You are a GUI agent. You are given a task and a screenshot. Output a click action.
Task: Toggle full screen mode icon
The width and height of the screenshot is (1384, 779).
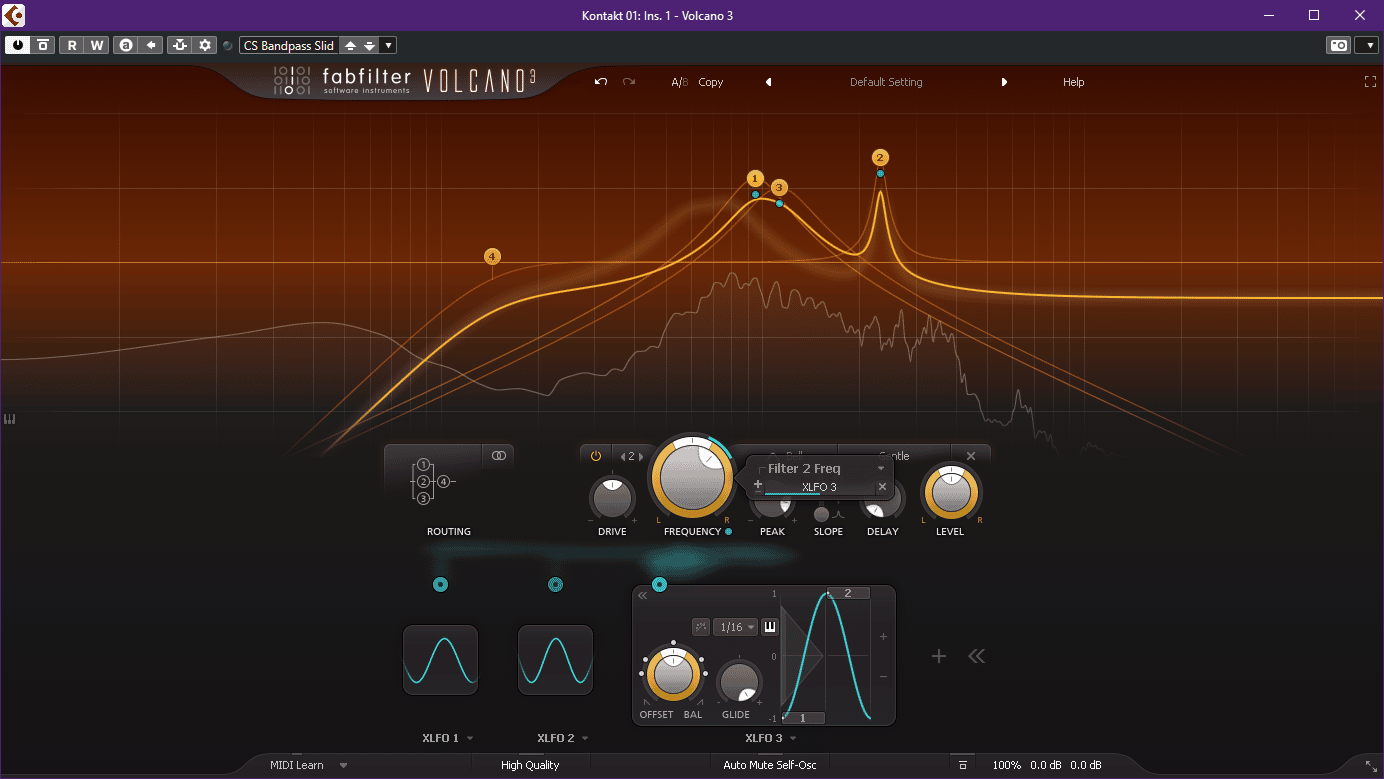pyautogui.click(x=1371, y=82)
